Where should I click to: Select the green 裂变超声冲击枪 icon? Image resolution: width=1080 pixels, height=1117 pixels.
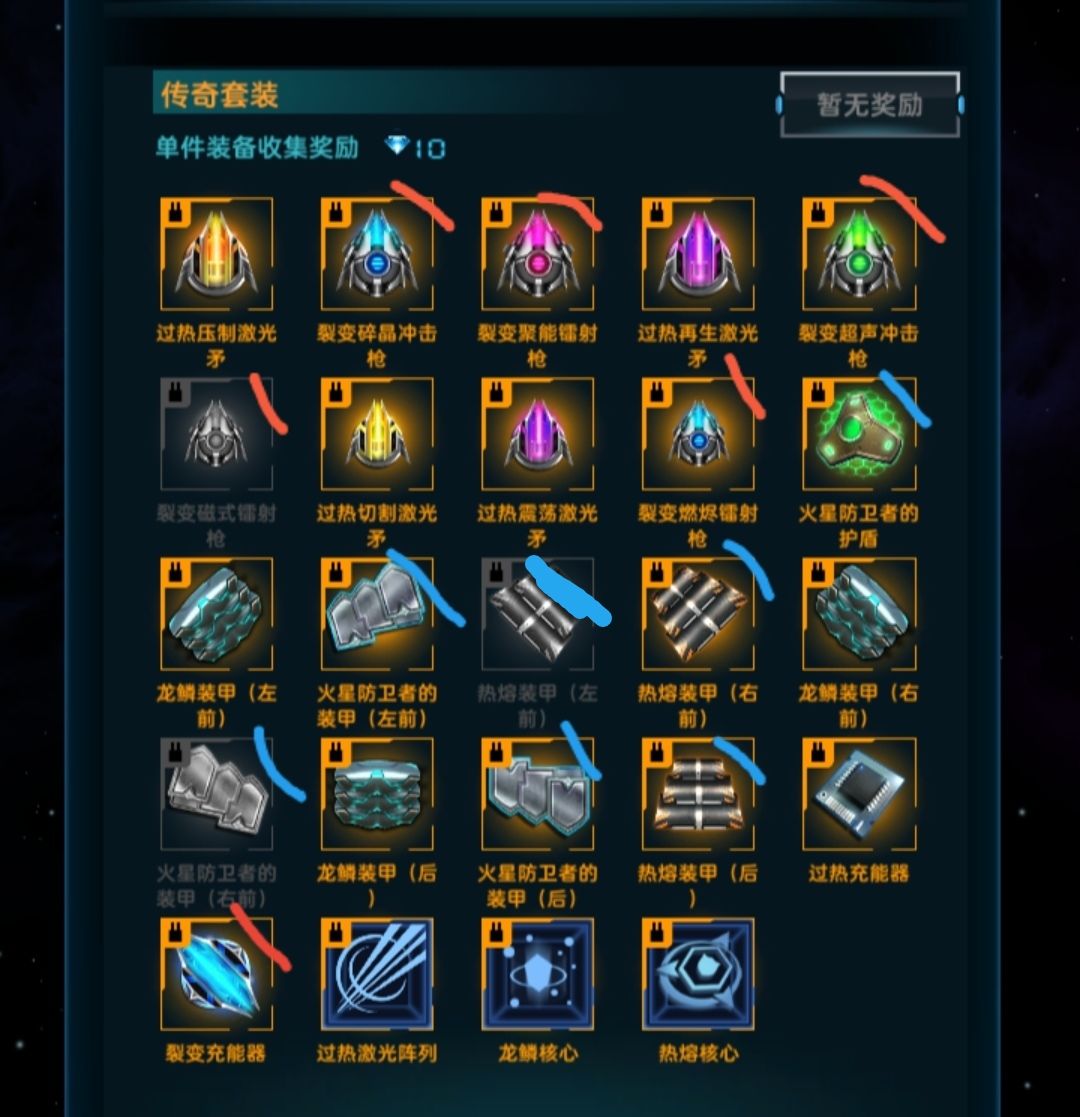859,254
